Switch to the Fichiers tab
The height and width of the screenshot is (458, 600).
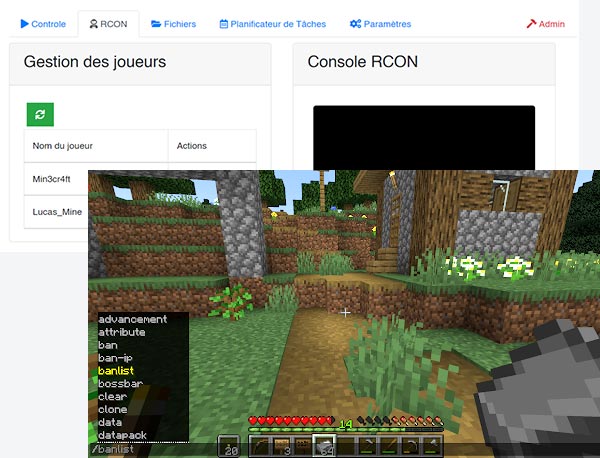click(x=174, y=24)
